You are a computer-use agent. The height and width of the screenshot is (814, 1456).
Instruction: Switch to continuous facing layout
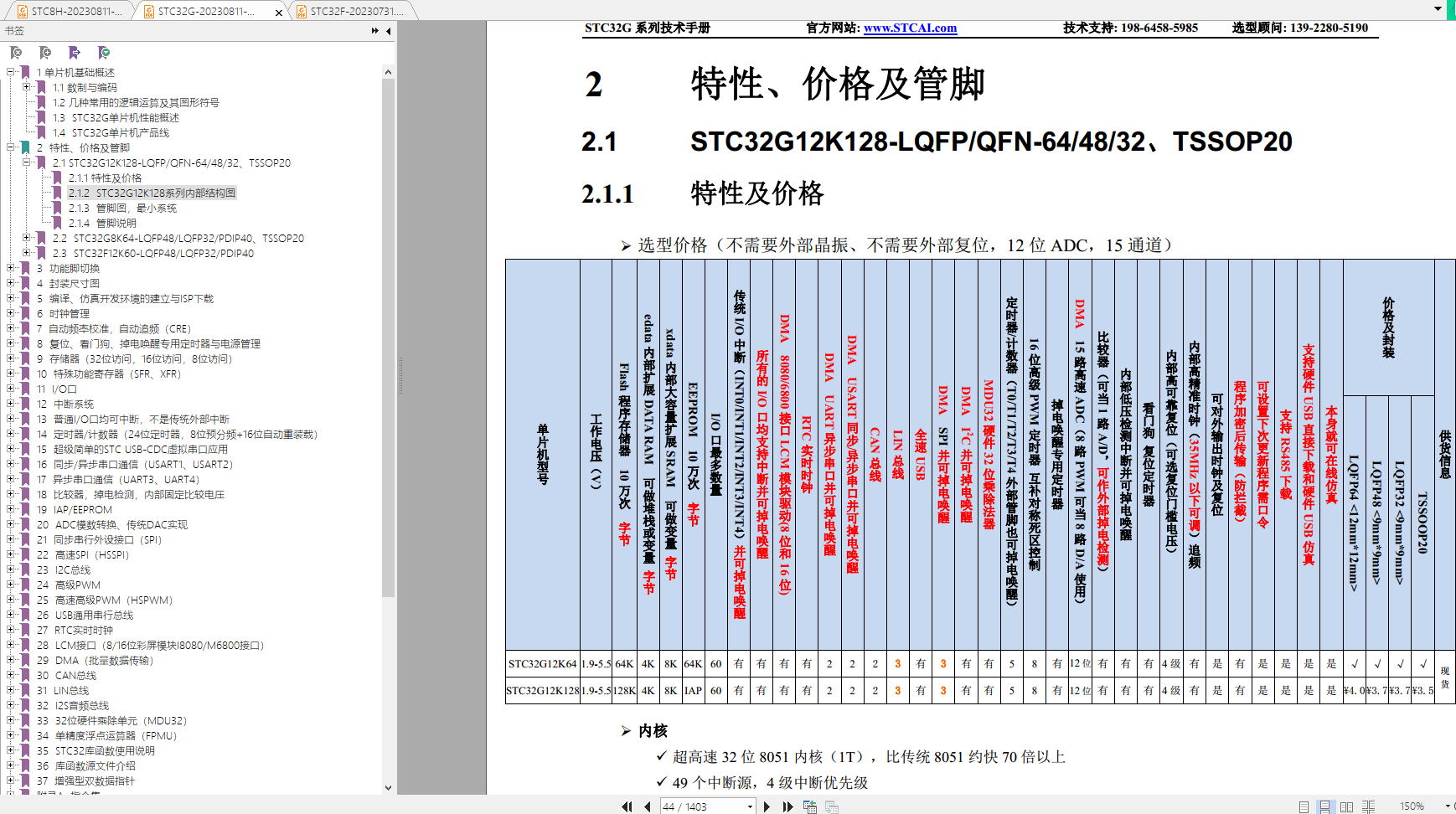coord(1368,806)
